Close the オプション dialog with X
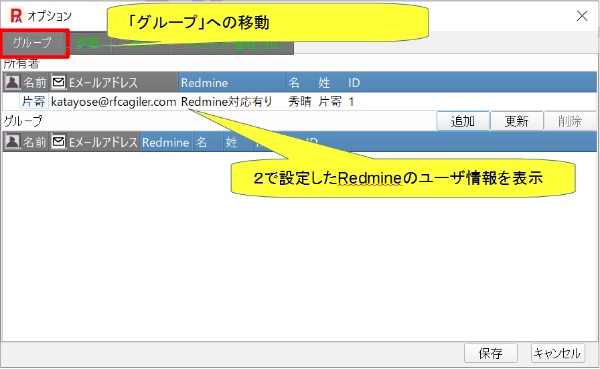 [582, 16]
